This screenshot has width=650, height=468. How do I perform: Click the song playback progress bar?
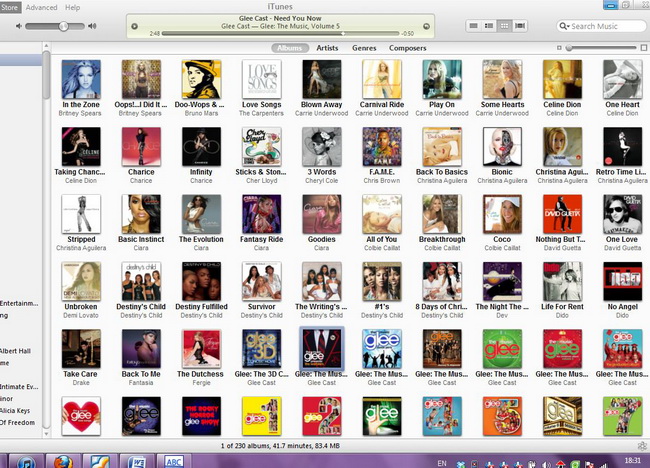pyautogui.click(x=281, y=34)
